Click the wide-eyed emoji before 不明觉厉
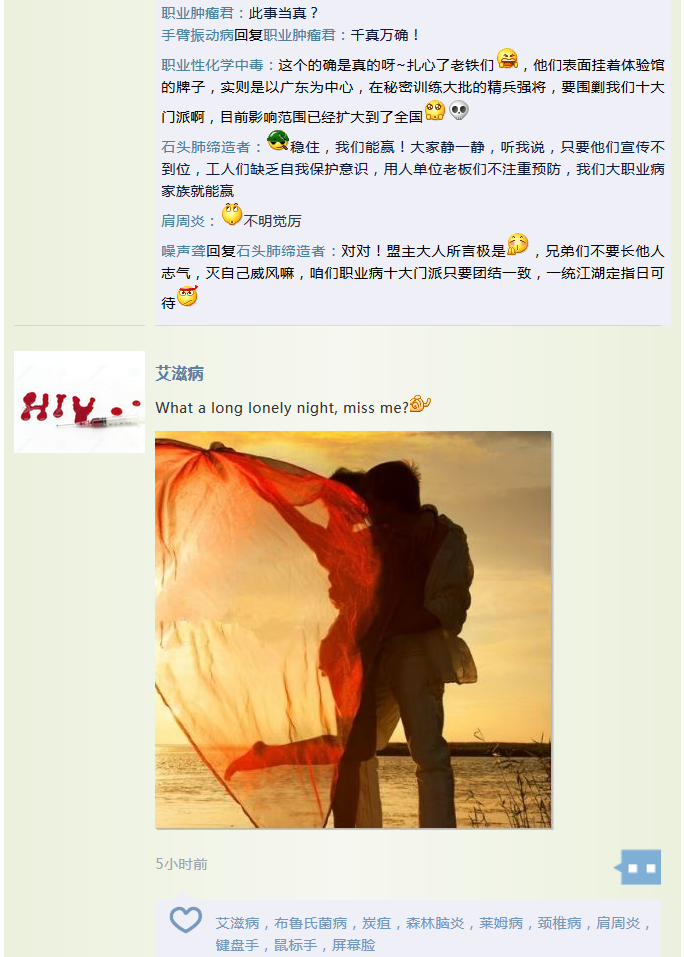 pos(232,214)
